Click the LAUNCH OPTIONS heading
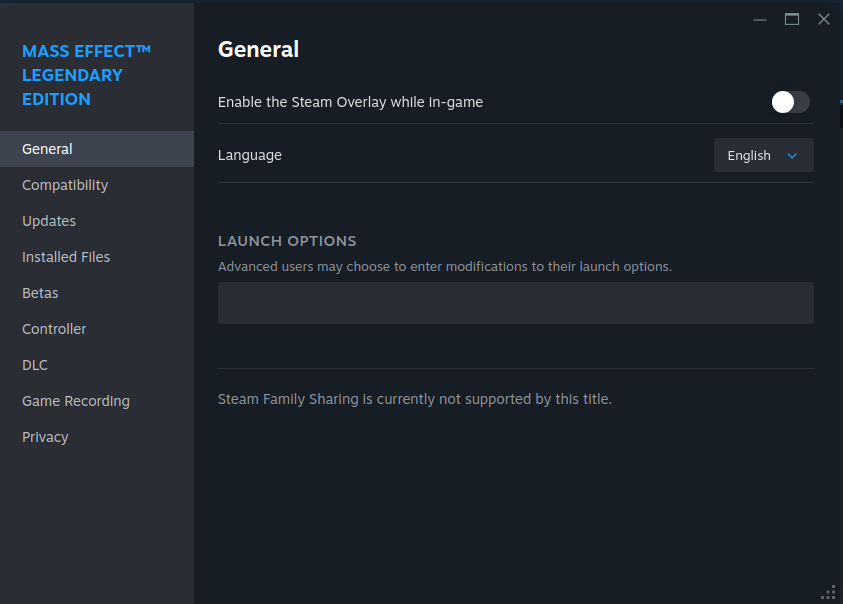The height and width of the screenshot is (604, 843). click(287, 241)
